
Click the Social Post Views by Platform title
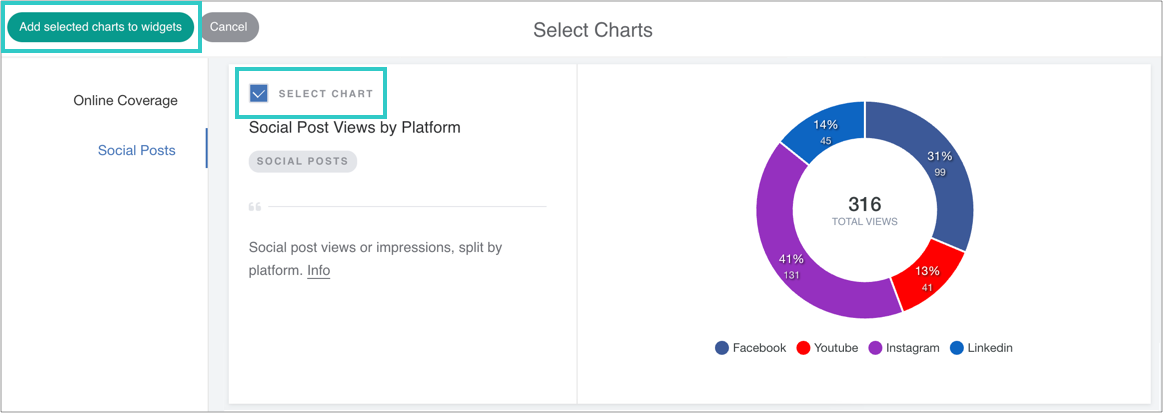tap(354, 127)
